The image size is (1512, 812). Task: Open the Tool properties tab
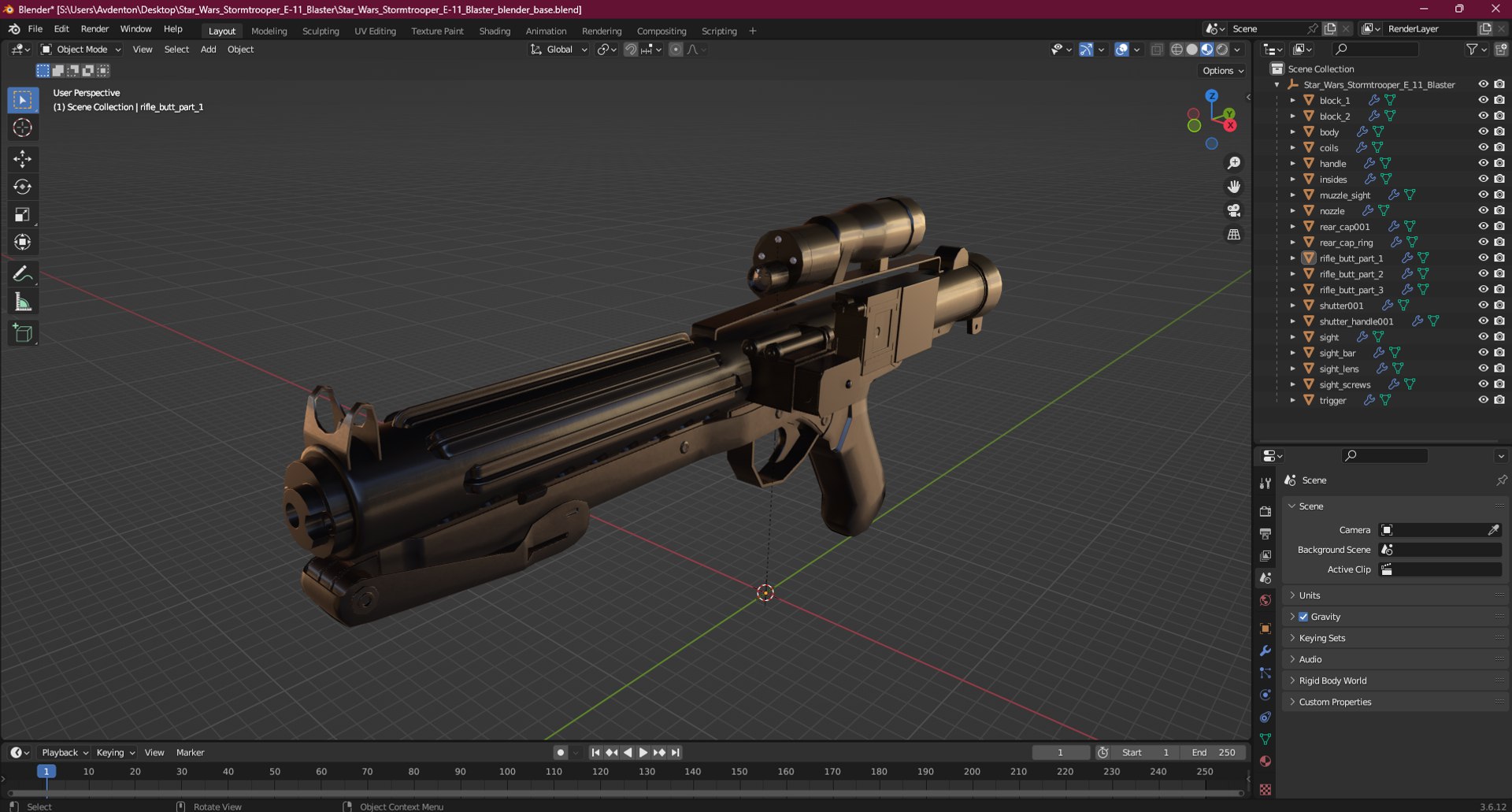click(1266, 483)
